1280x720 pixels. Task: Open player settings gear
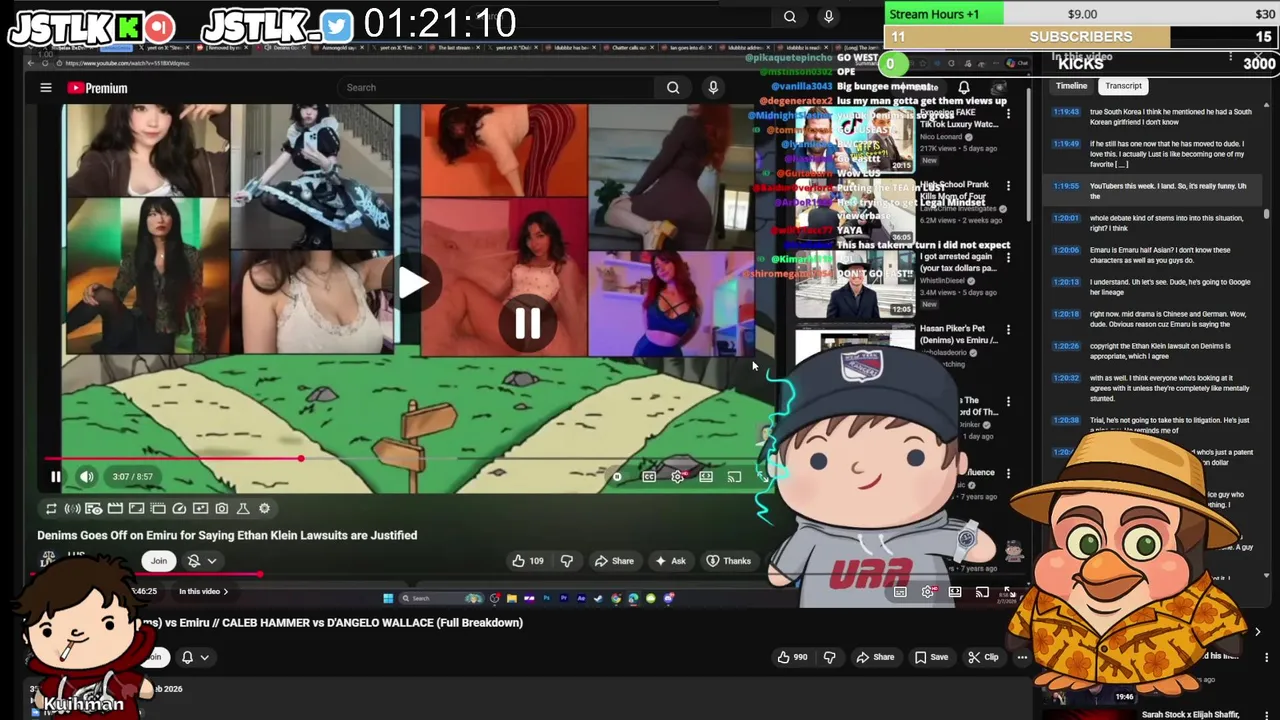coord(678,477)
